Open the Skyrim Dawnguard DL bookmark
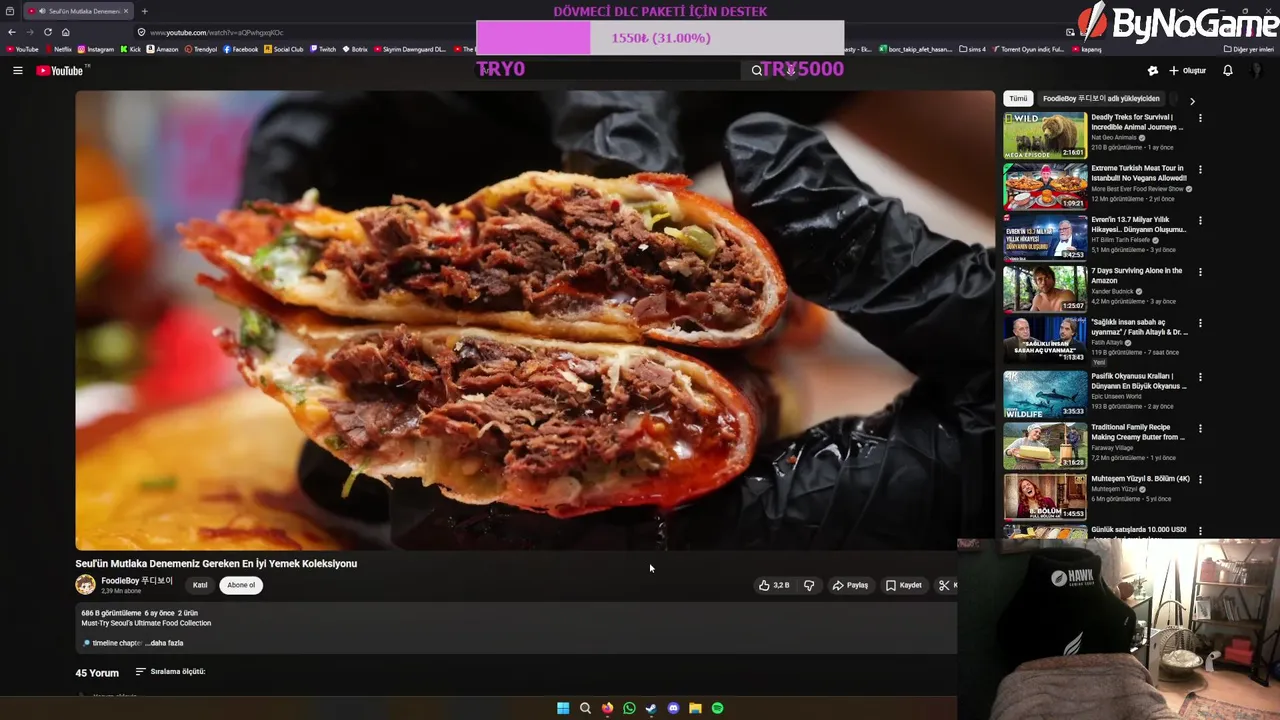The width and height of the screenshot is (1280, 720). 410,49
